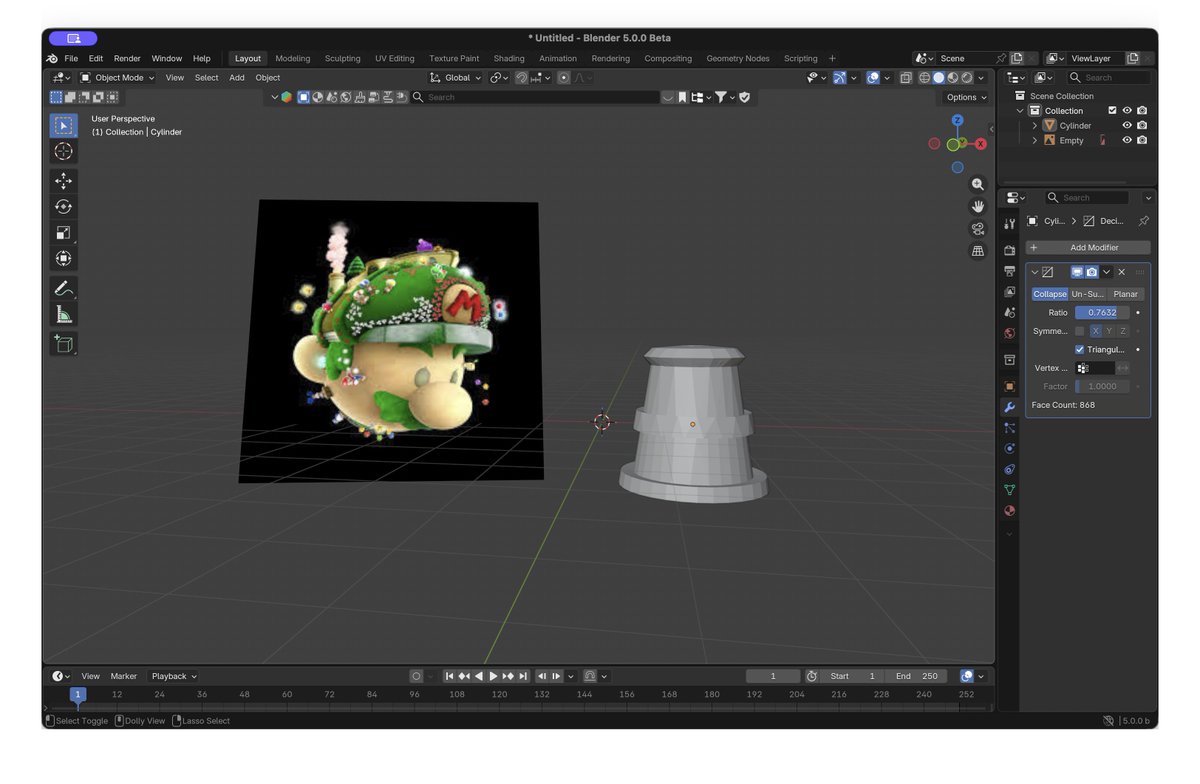The height and width of the screenshot is (784, 1200).
Task: Open the File menu
Action: pos(71,58)
